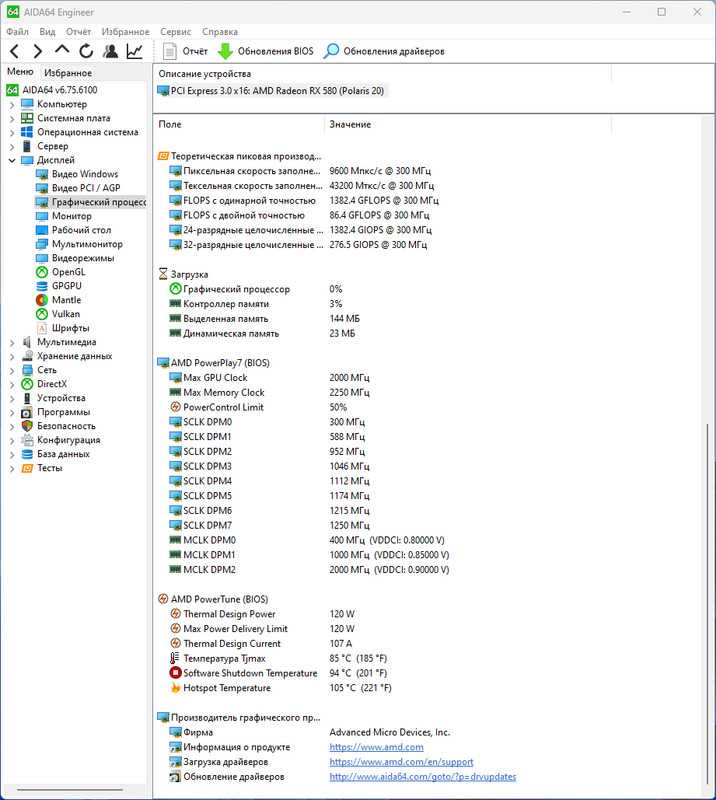Open the graph chart toolbar icon
Image resolution: width=716 pixels, height=800 pixels.
click(x=135, y=51)
